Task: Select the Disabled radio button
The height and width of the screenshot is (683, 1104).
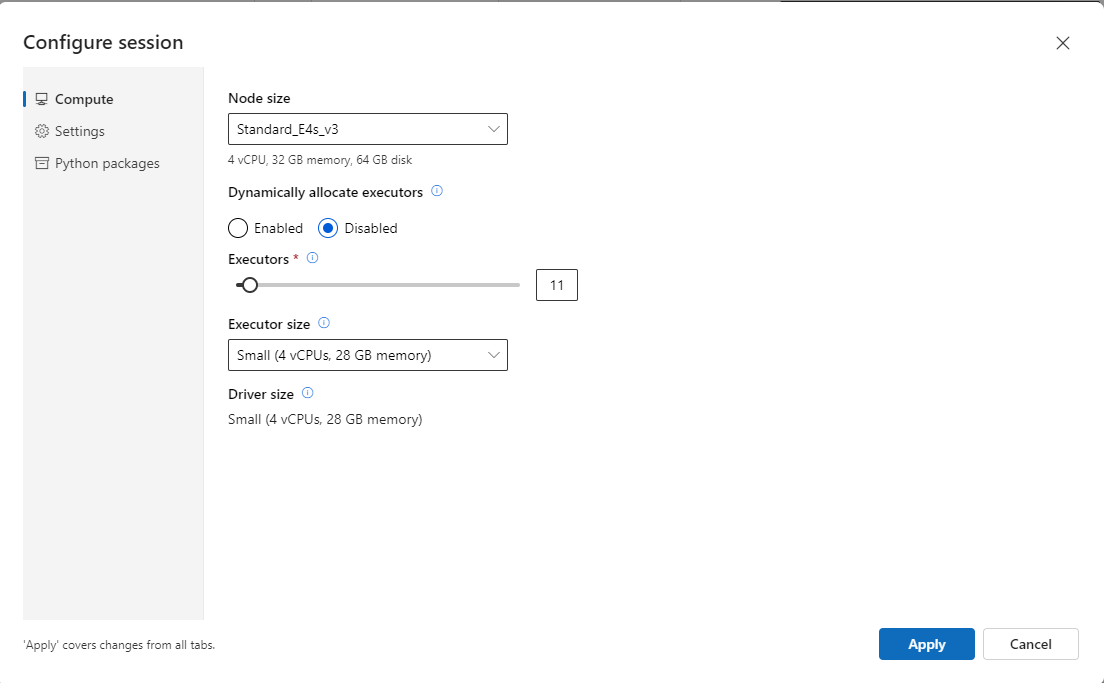Action: [329, 228]
